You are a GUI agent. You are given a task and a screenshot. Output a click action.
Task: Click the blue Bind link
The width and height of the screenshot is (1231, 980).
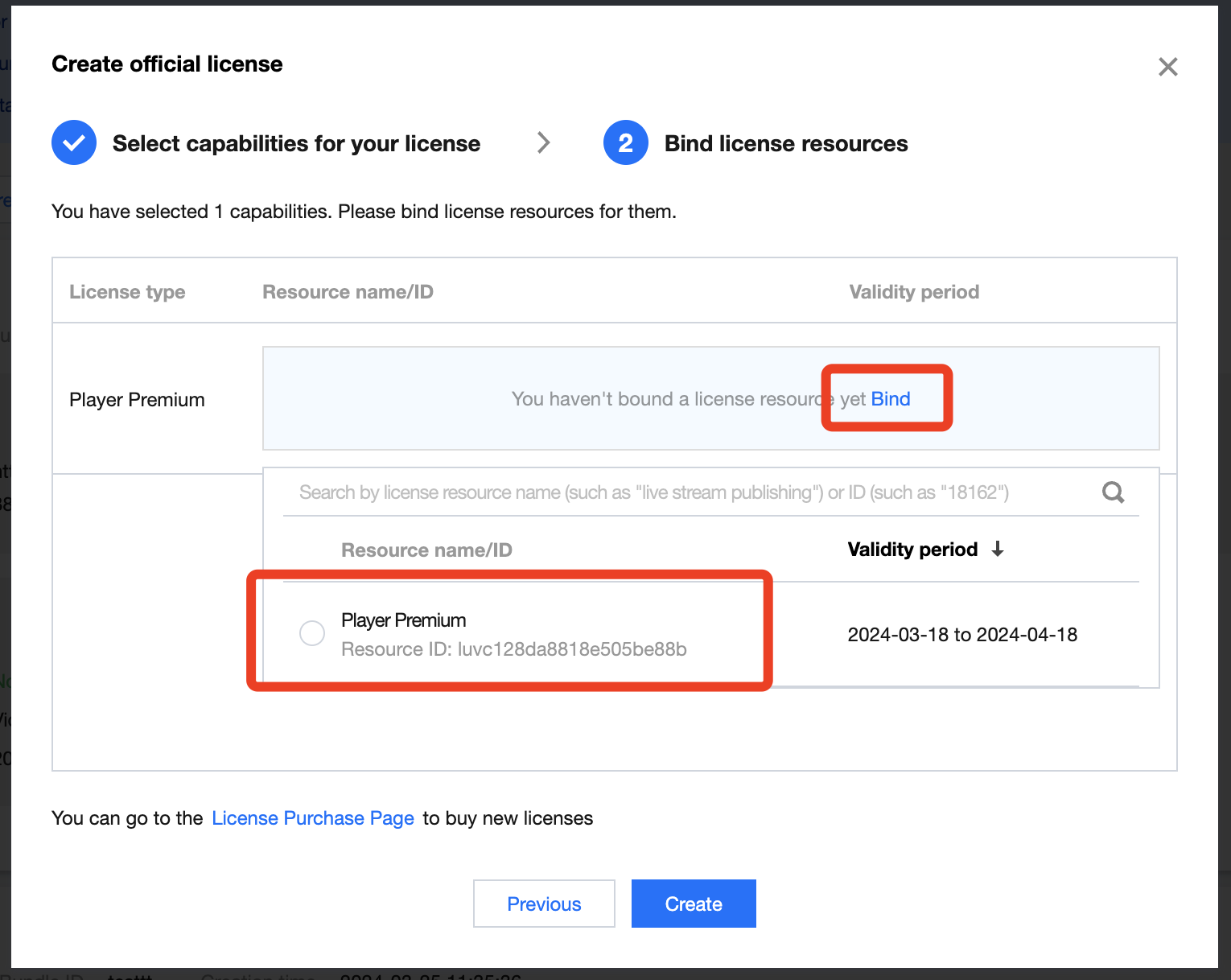[891, 399]
